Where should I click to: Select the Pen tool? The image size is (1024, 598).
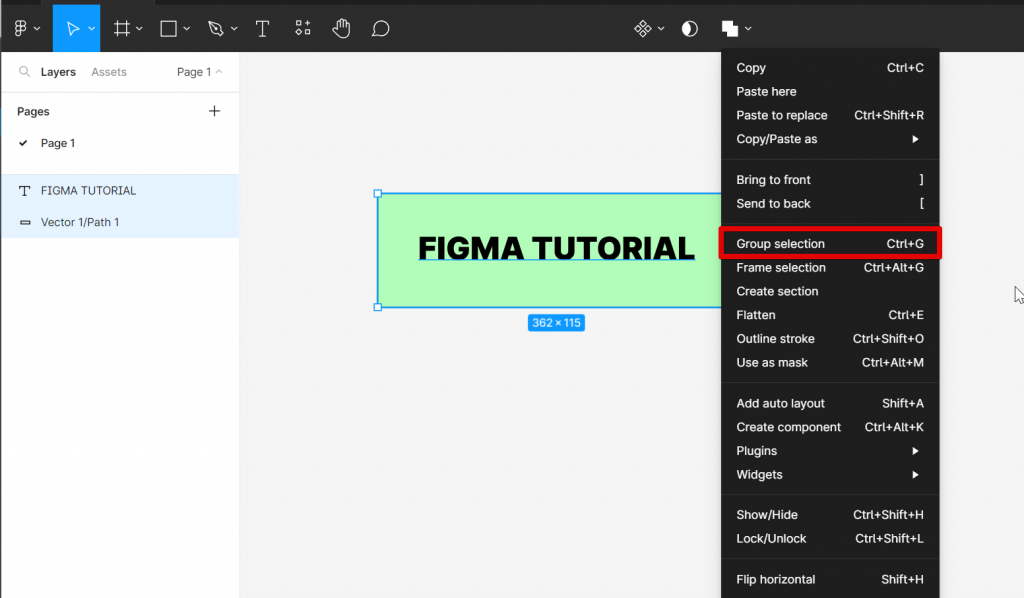coord(216,28)
